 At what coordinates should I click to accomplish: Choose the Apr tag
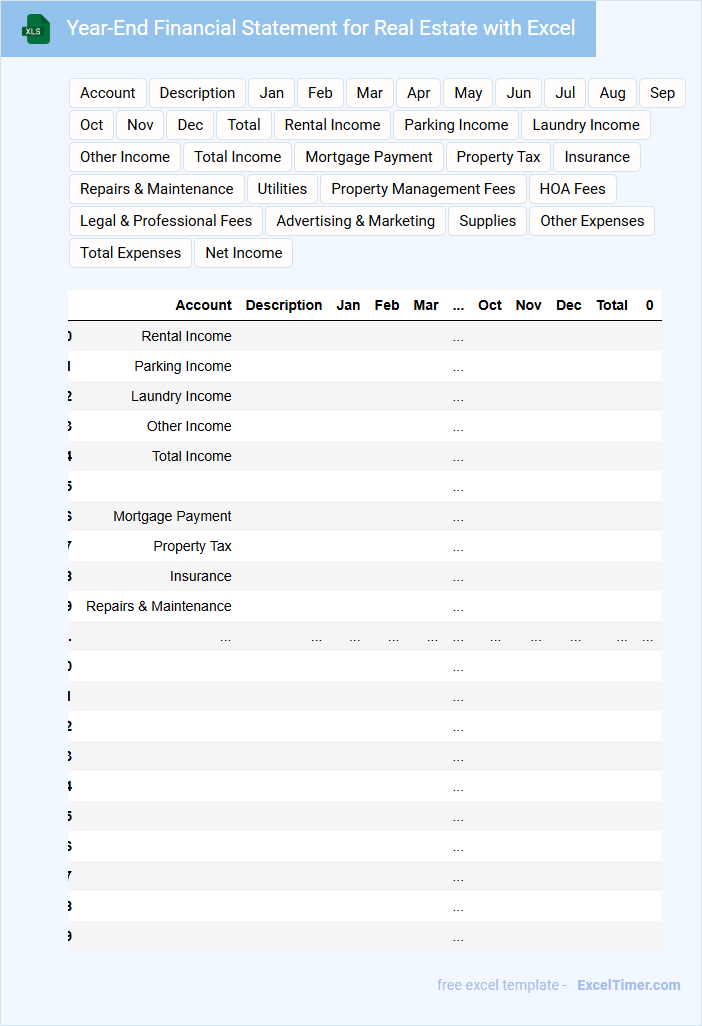click(x=419, y=93)
